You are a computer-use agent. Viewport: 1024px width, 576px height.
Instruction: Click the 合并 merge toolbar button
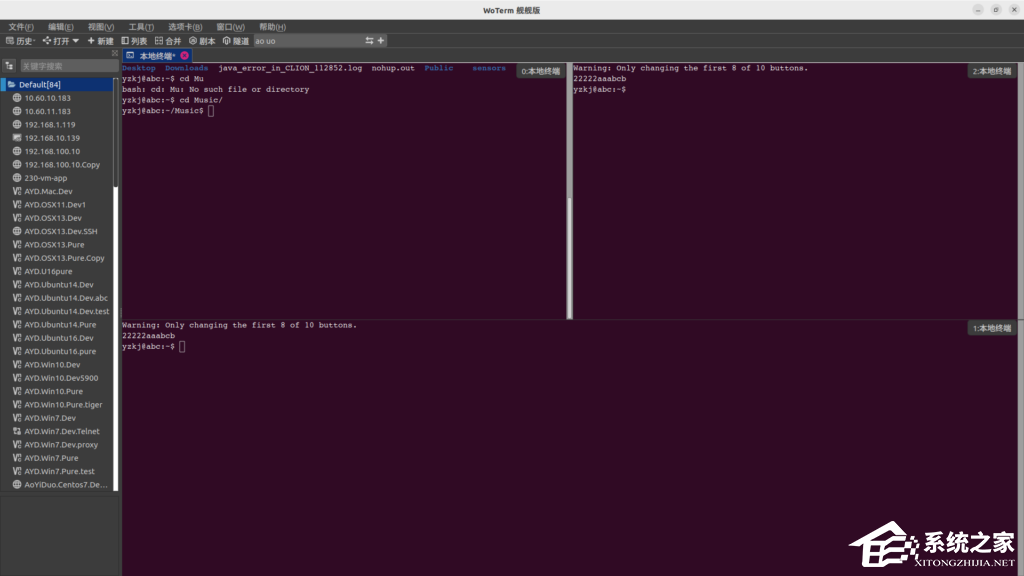[168, 40]
